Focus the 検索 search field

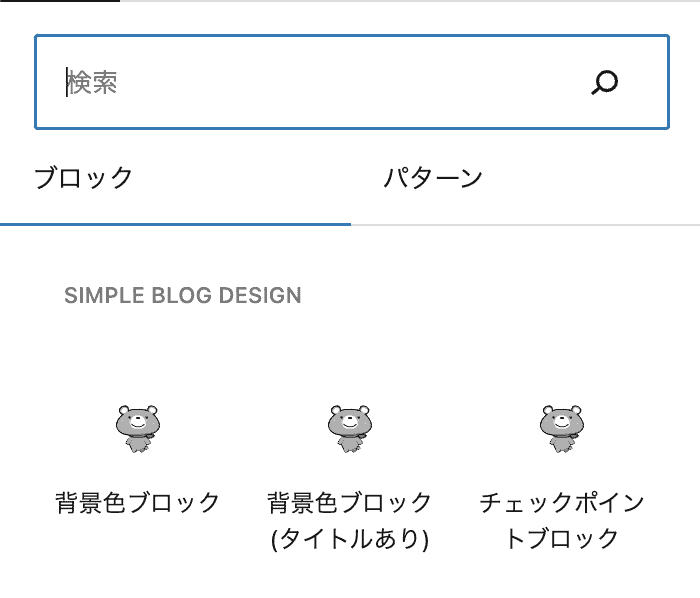tap(352, 82)
